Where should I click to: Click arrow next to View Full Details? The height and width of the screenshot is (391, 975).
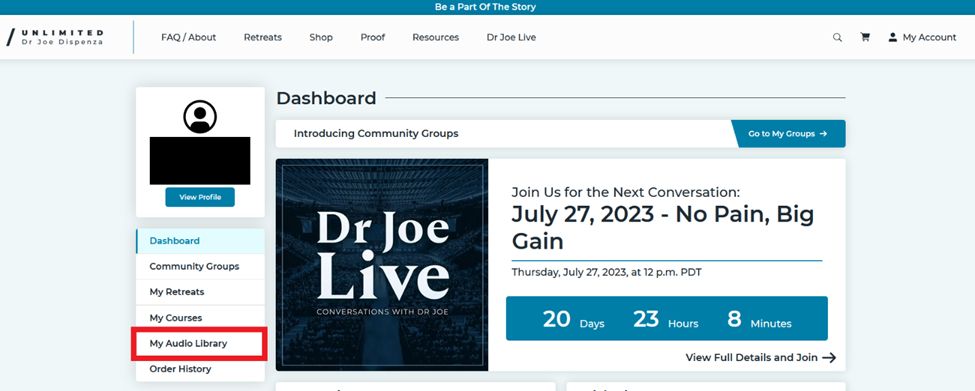pos(829,357)
